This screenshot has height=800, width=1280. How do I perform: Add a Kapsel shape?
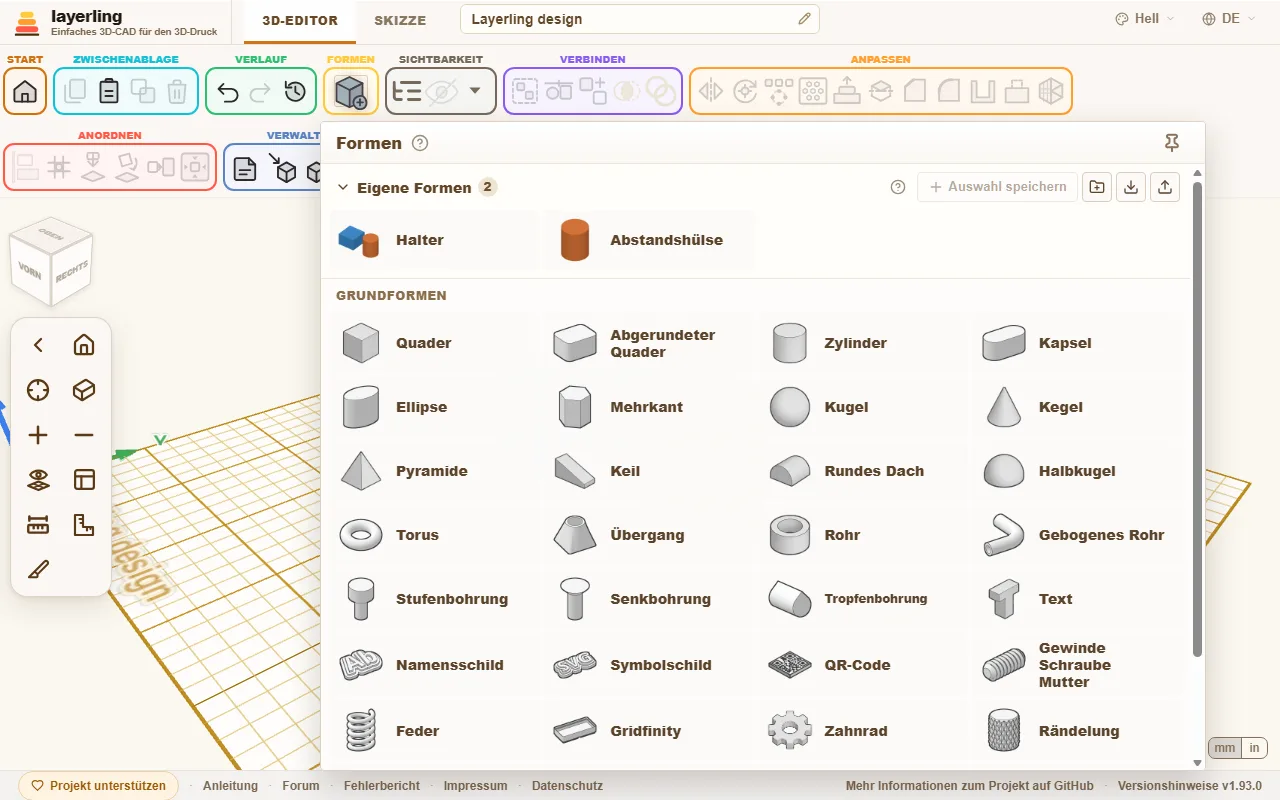pos(1077,343)
